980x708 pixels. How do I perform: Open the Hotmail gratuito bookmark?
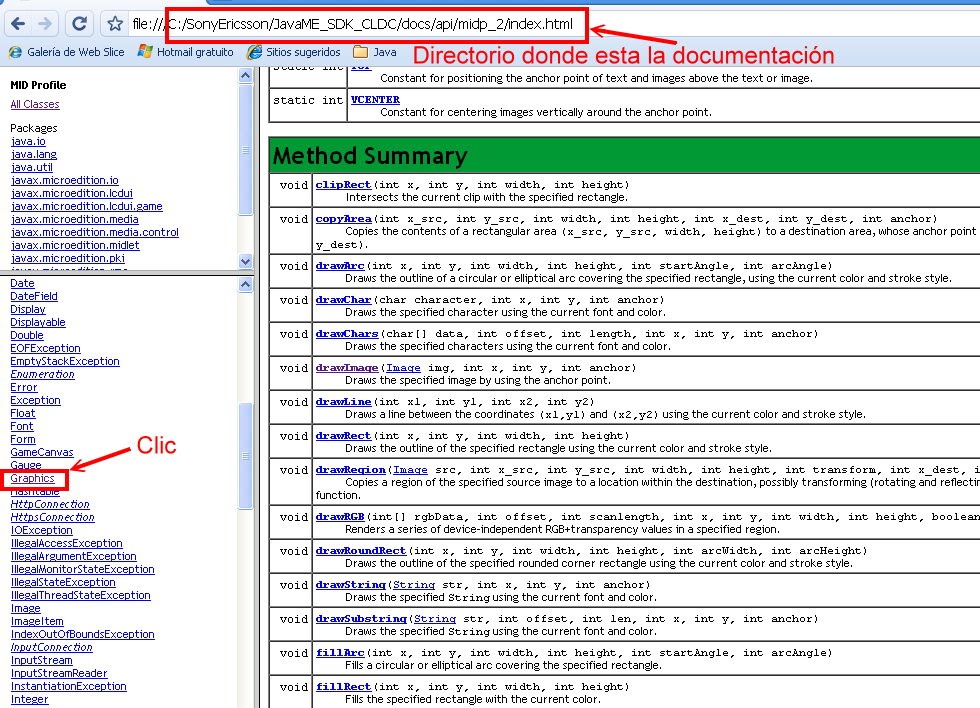(186, 52)
